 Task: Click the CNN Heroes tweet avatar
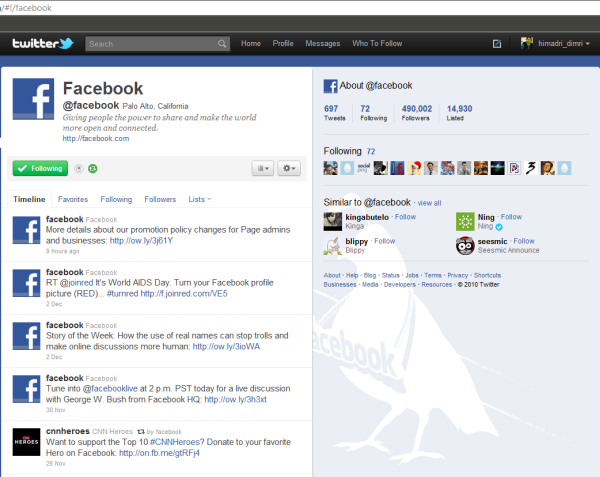point(26,442)
